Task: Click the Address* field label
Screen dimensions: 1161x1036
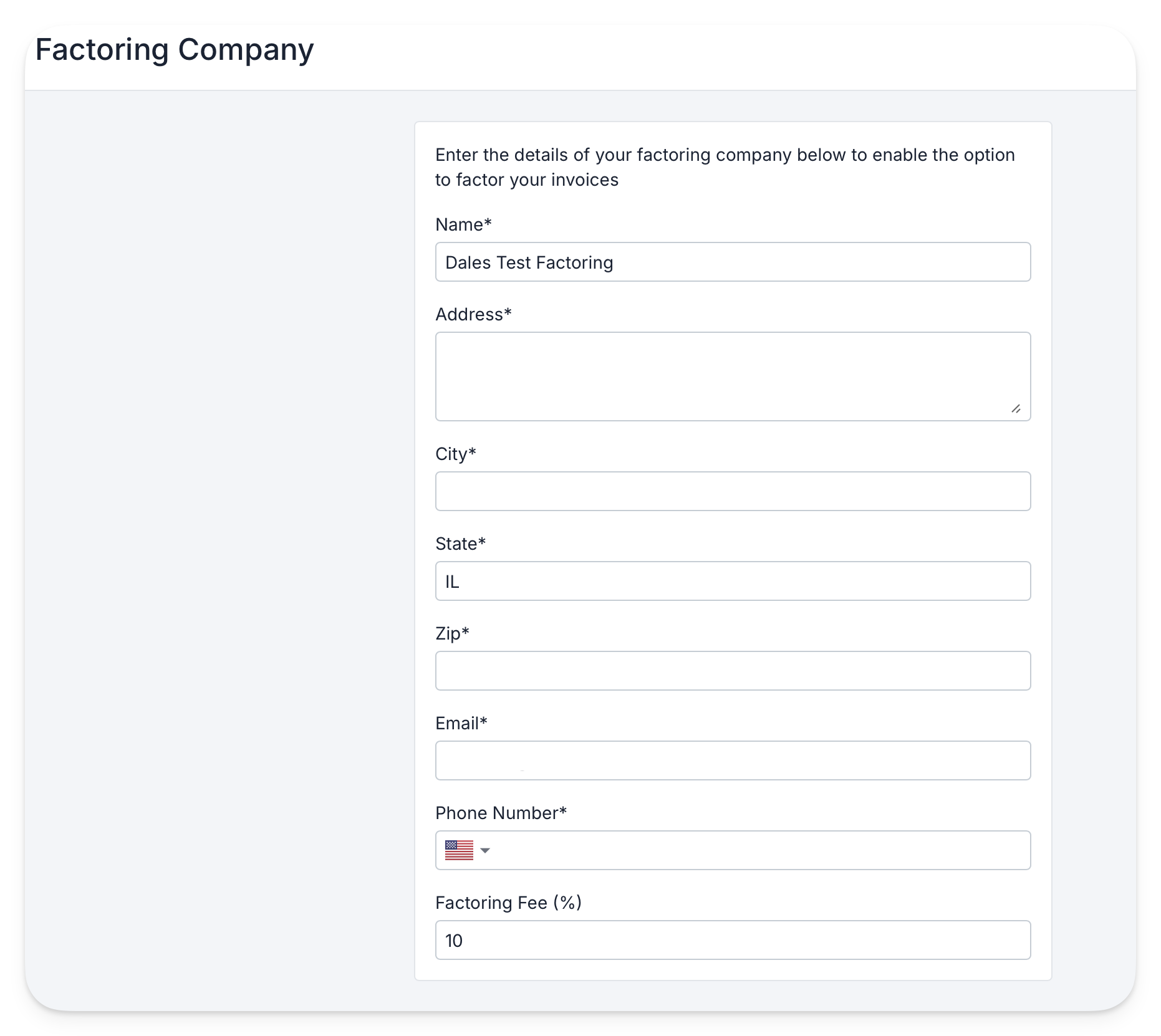Action: [473, 314]
